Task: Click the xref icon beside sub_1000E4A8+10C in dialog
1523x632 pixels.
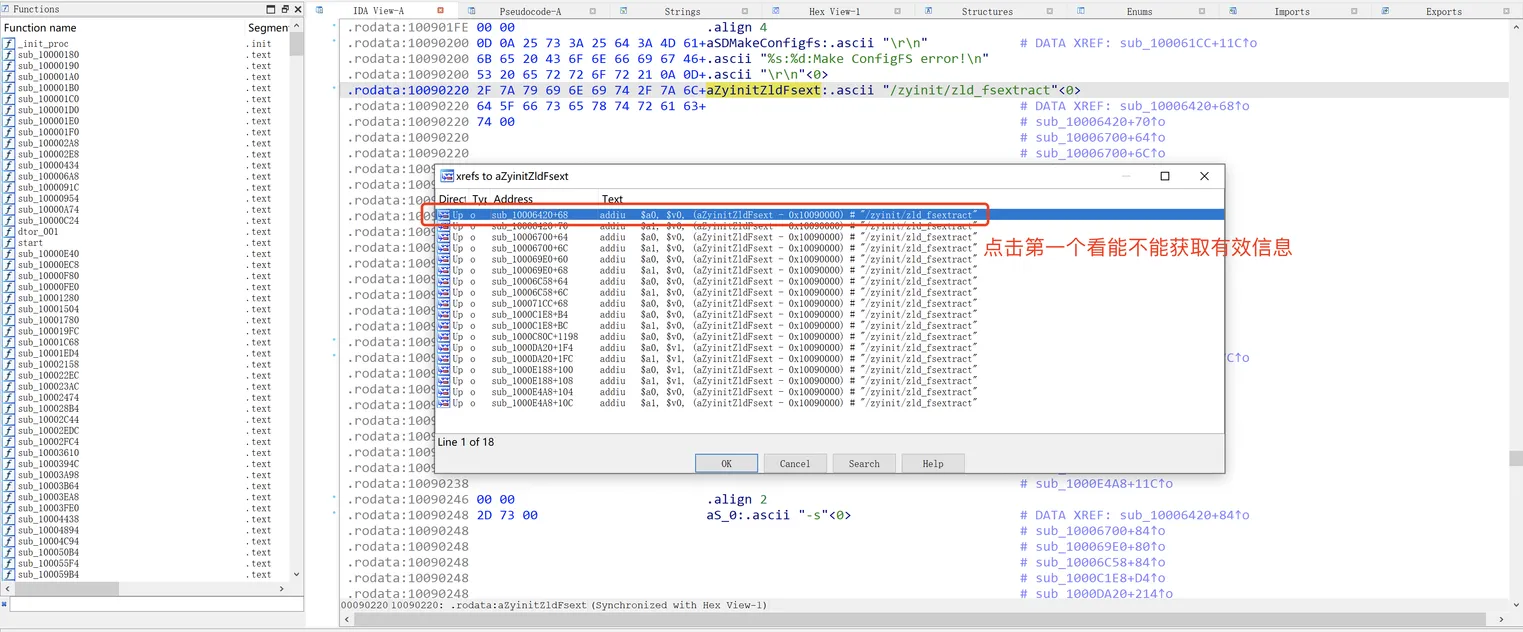Action: click(444, 403)
